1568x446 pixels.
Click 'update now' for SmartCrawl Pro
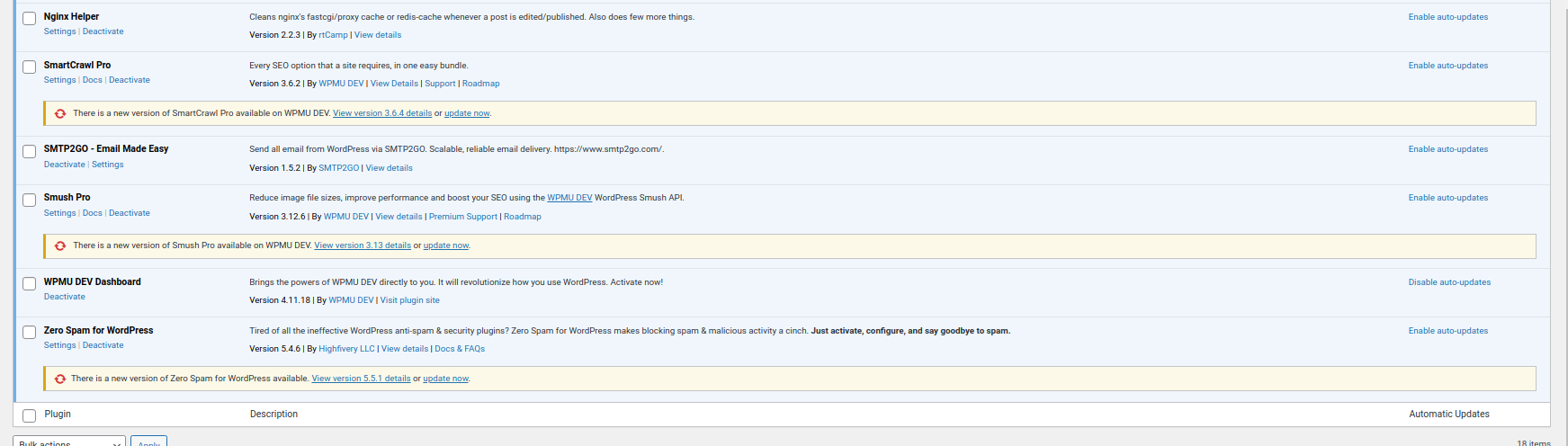coord(467,113)
